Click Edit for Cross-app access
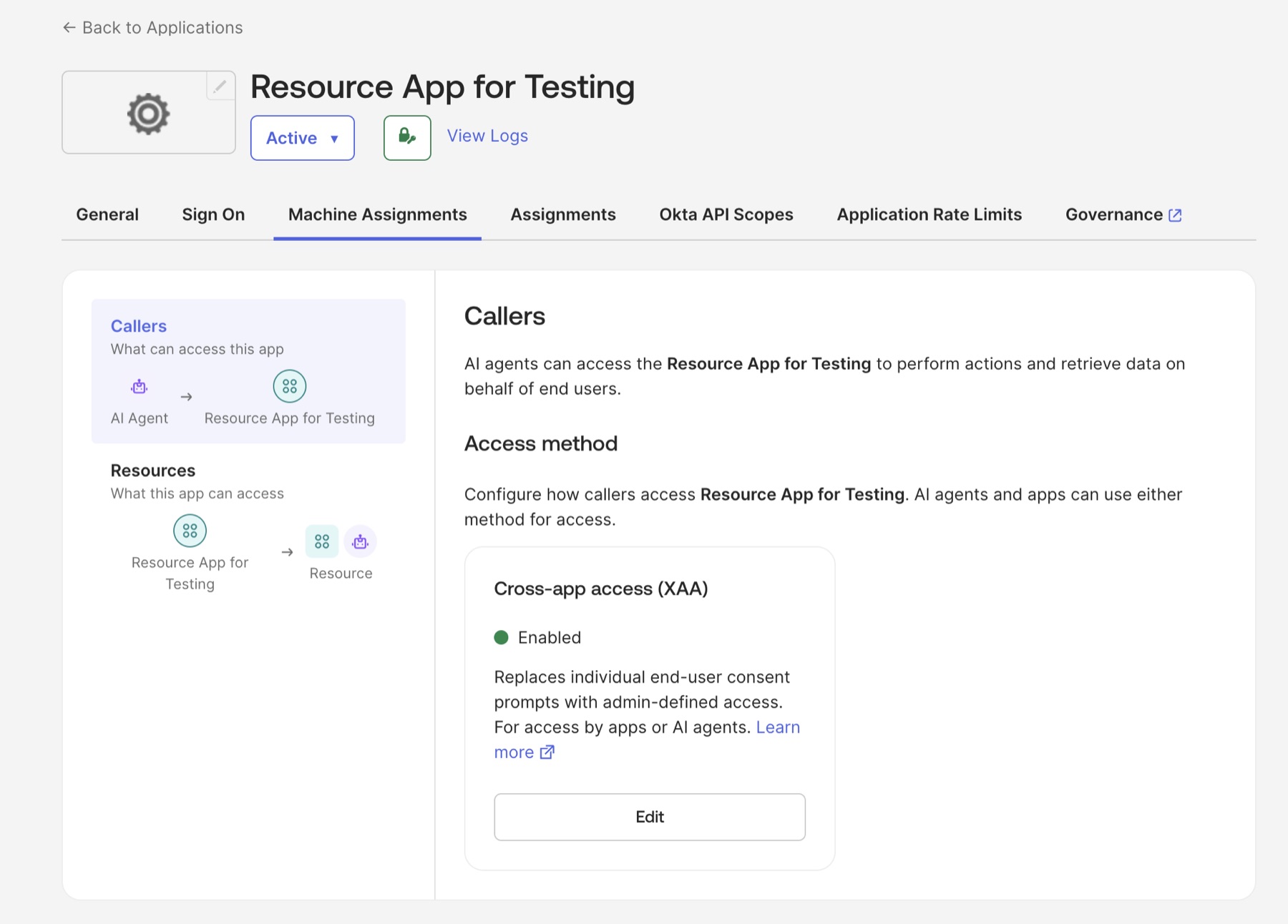The width and height of the screenshot is (1288, 924). [x=650, y=817]
